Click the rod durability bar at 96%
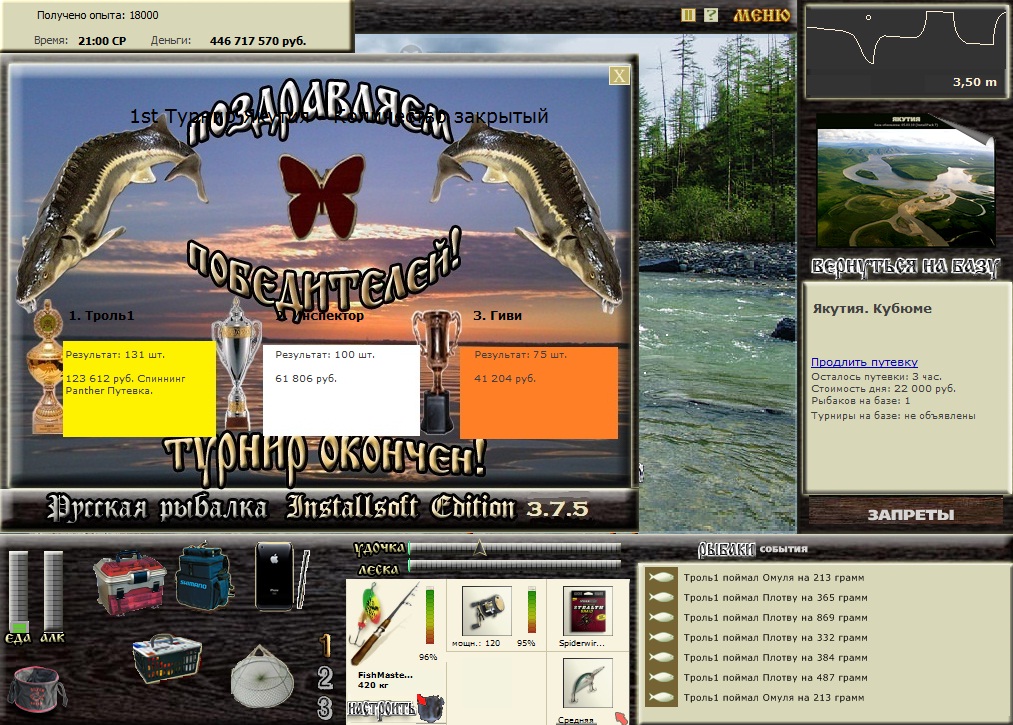The height and width of the screenshot is (725, 1013). 430,616
